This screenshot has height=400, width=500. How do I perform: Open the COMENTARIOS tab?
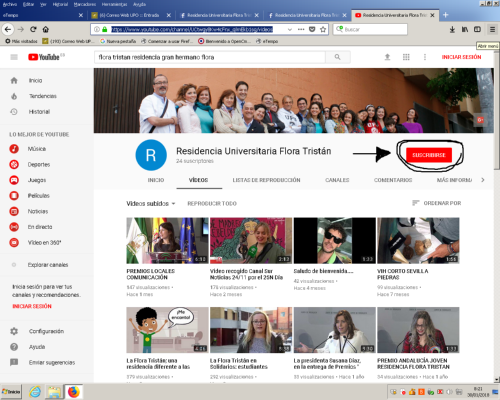(393, 180)
